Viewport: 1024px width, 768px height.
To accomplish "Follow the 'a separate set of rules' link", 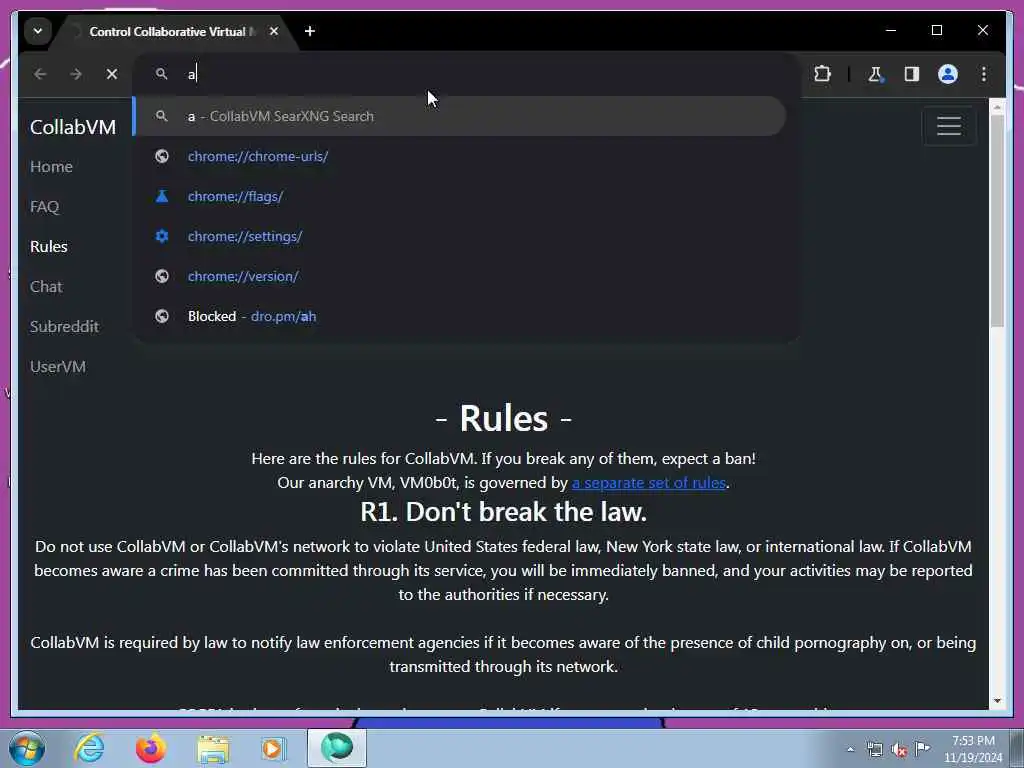I will pos(648,483).
